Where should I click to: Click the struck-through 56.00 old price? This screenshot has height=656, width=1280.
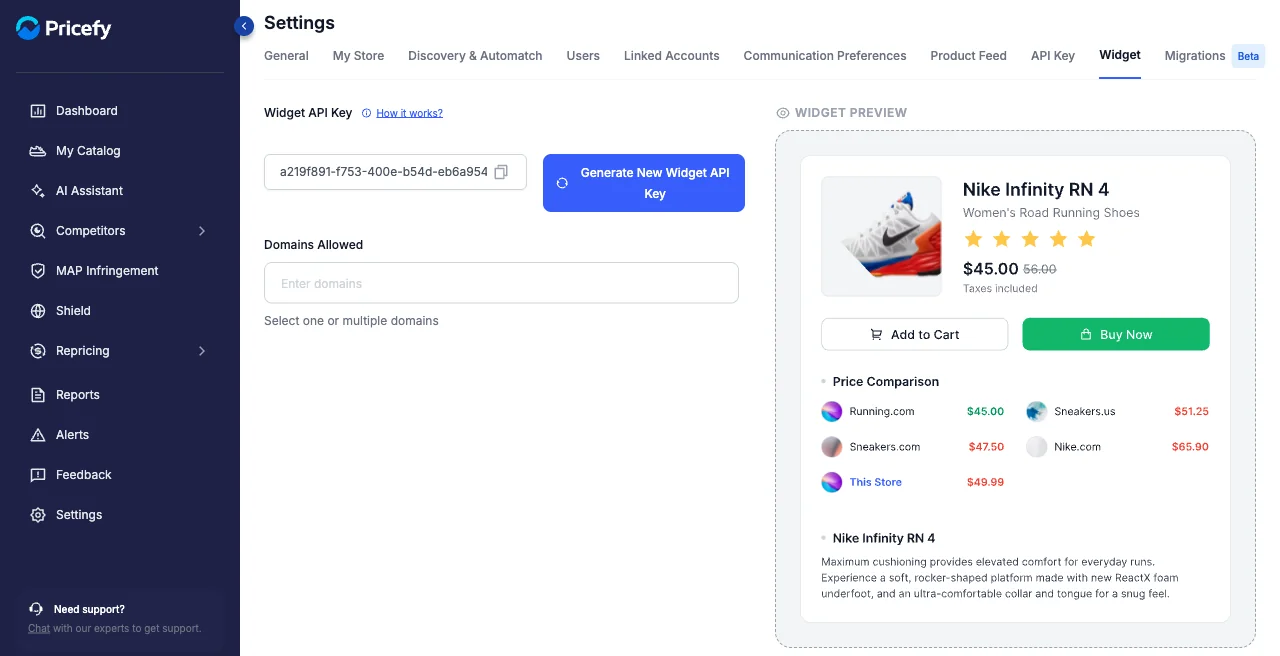pos(1040,269)
